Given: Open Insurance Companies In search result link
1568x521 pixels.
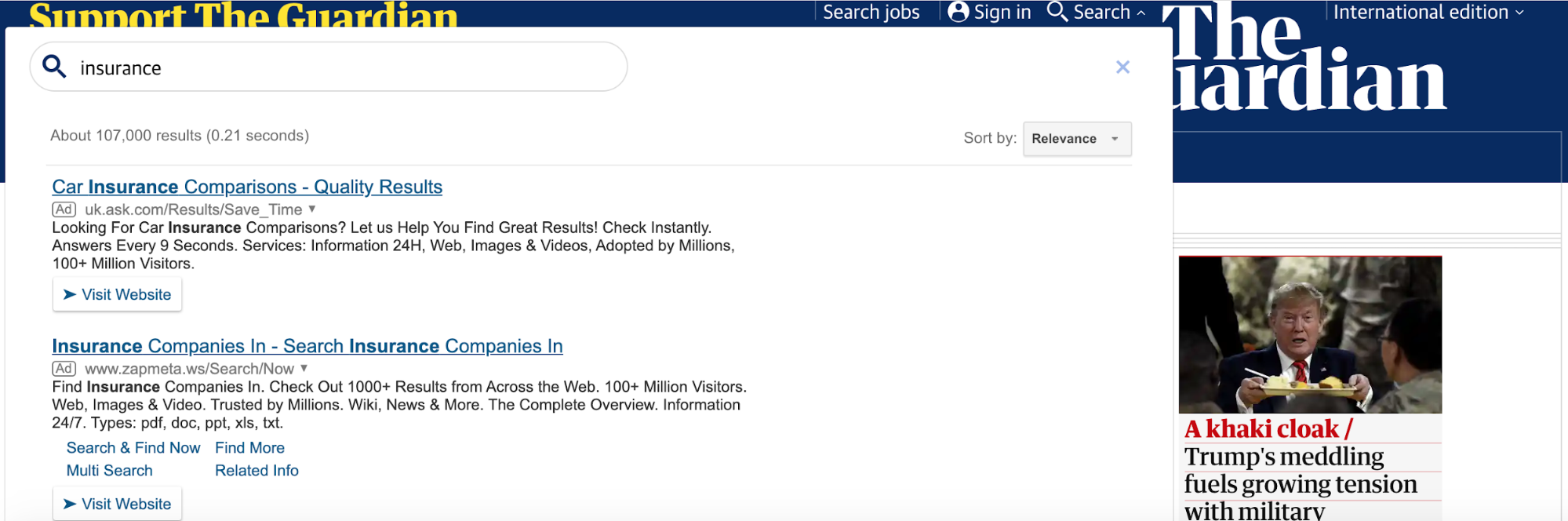Looking at the screenshot, I should click(x=307, y=346).
